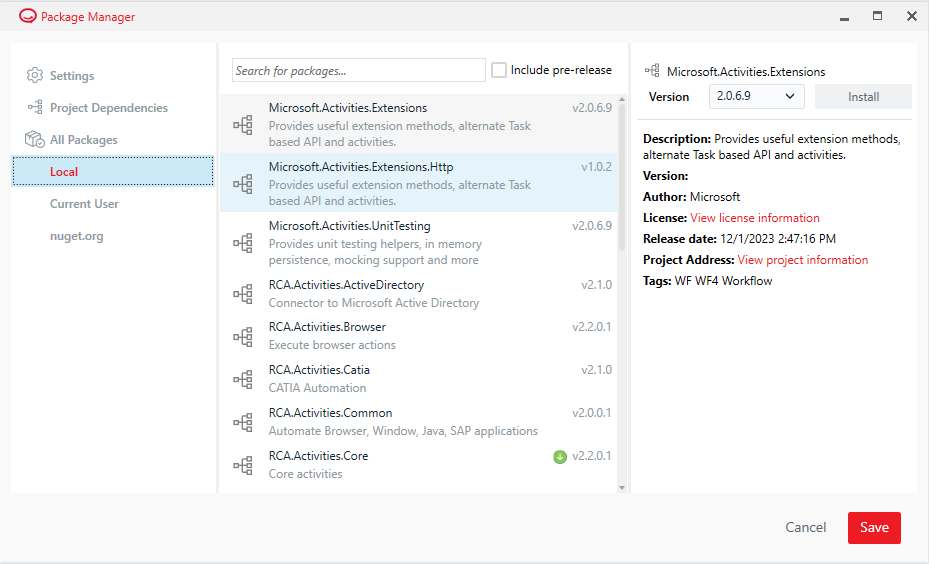Click 'Core activities' description
This screenshot has width=929, height=564.
point(305,474)
